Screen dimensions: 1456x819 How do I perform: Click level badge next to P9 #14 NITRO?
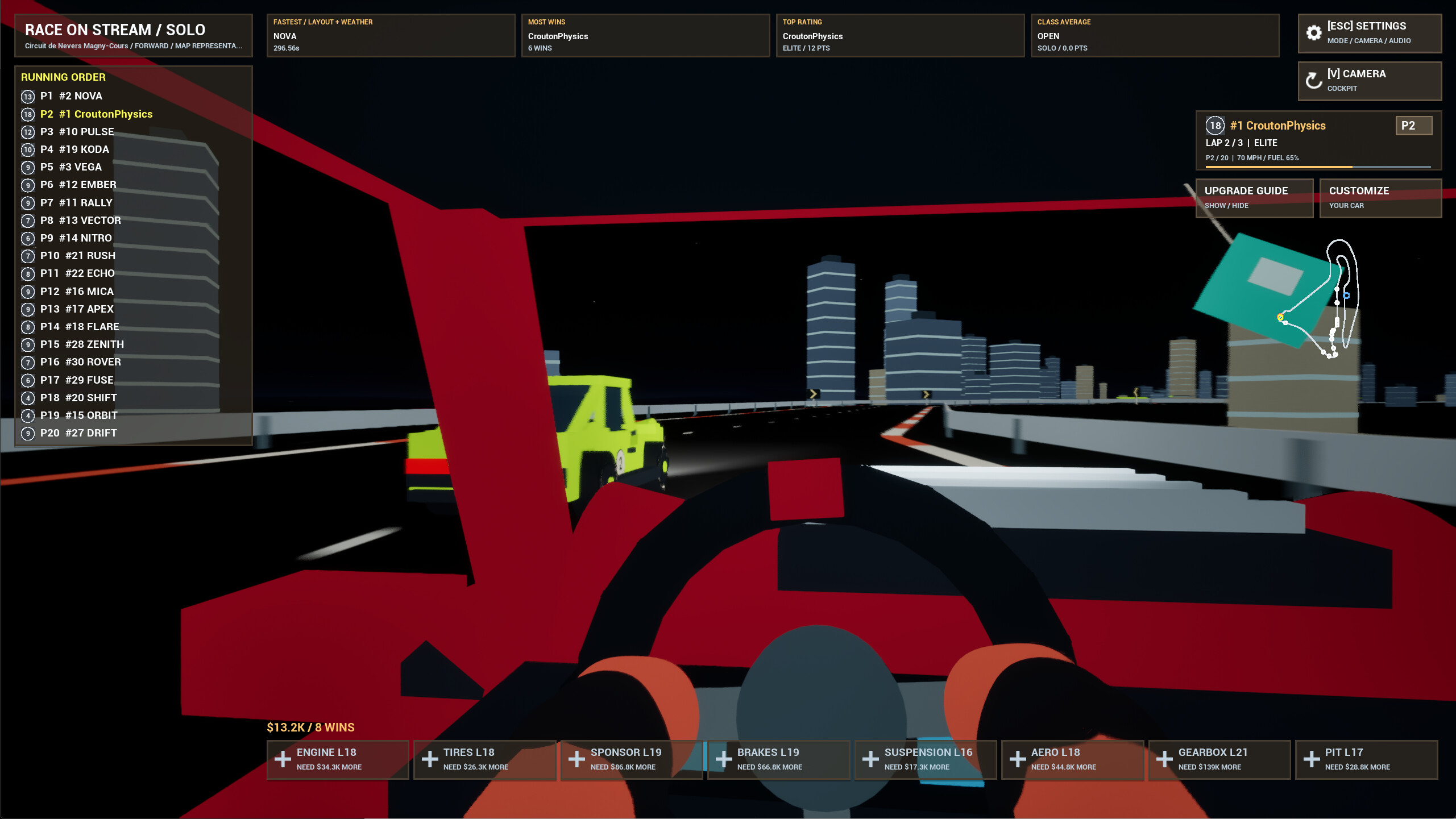point(28,238)
